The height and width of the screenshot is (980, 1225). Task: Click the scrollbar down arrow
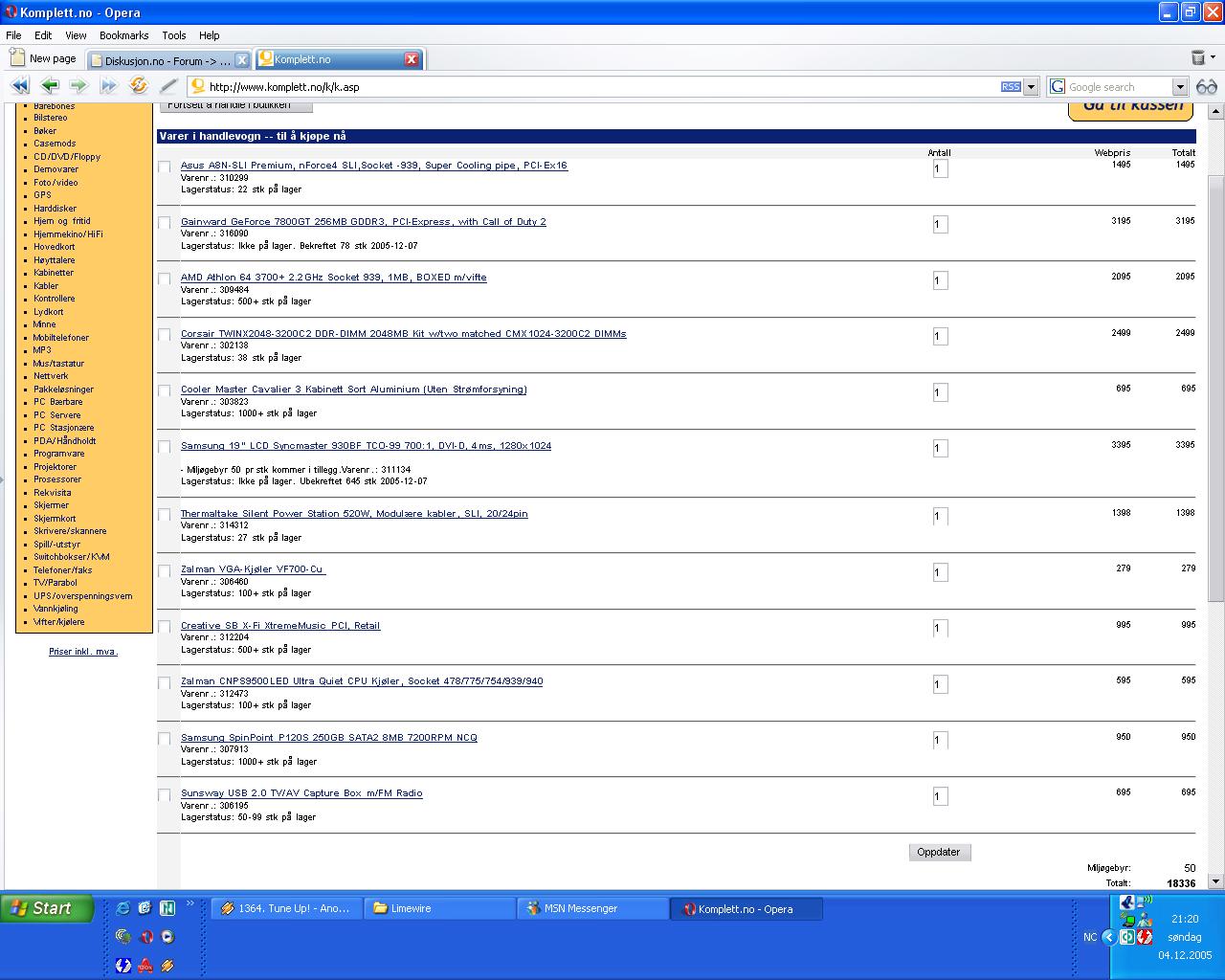point(1216,881)
